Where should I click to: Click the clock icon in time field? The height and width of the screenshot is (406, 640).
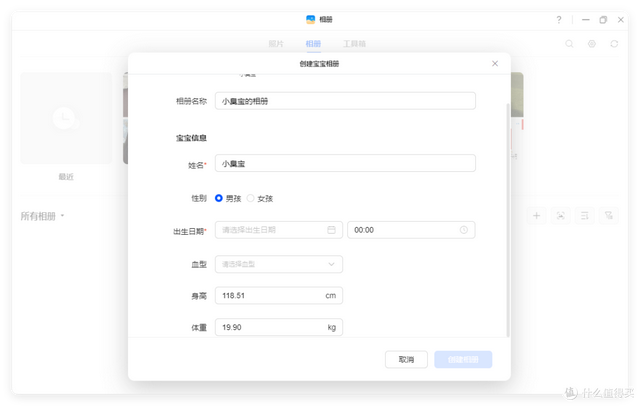(x=464, y=230)
